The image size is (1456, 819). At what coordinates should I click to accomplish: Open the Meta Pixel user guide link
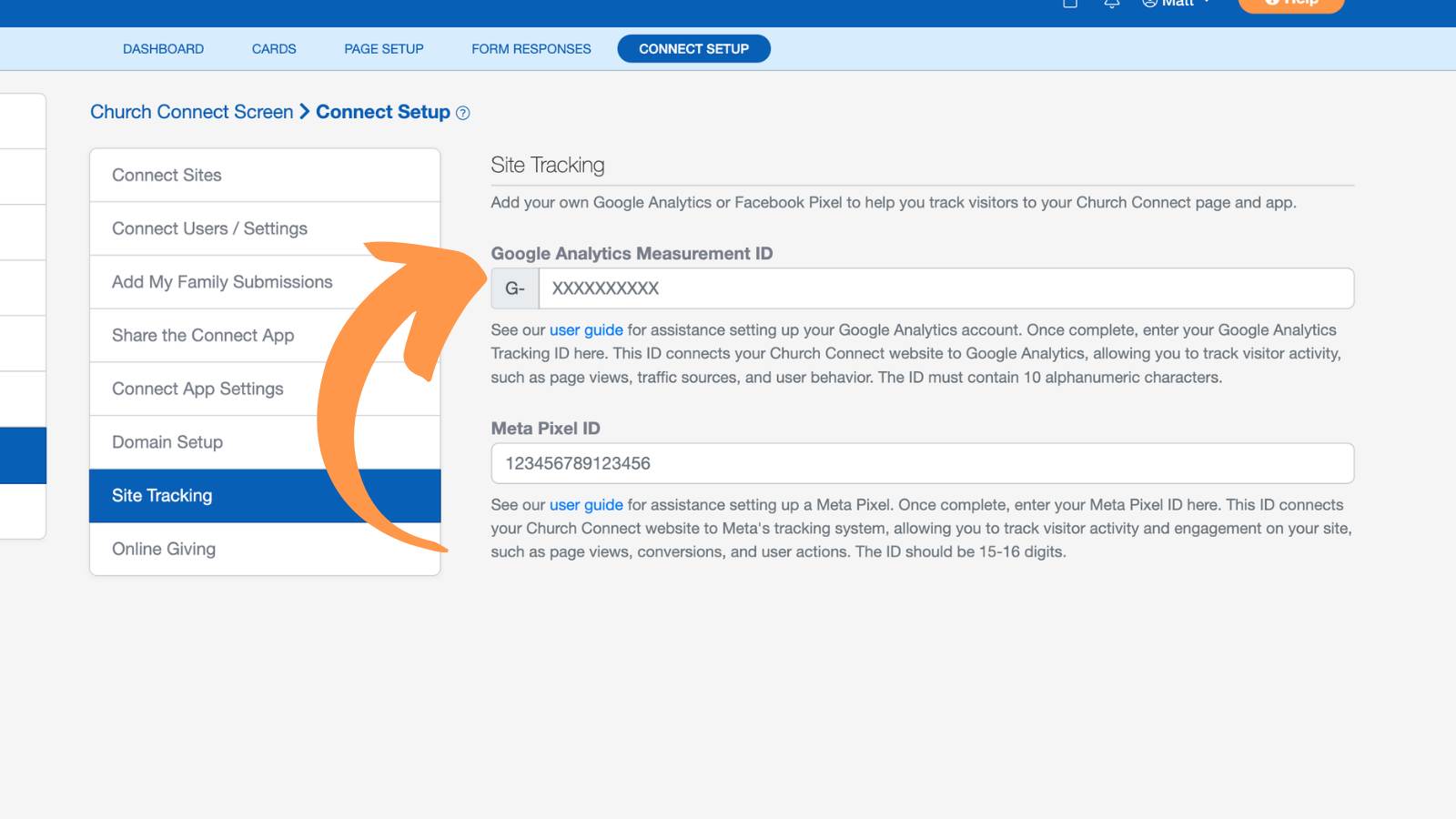(586, 504)
